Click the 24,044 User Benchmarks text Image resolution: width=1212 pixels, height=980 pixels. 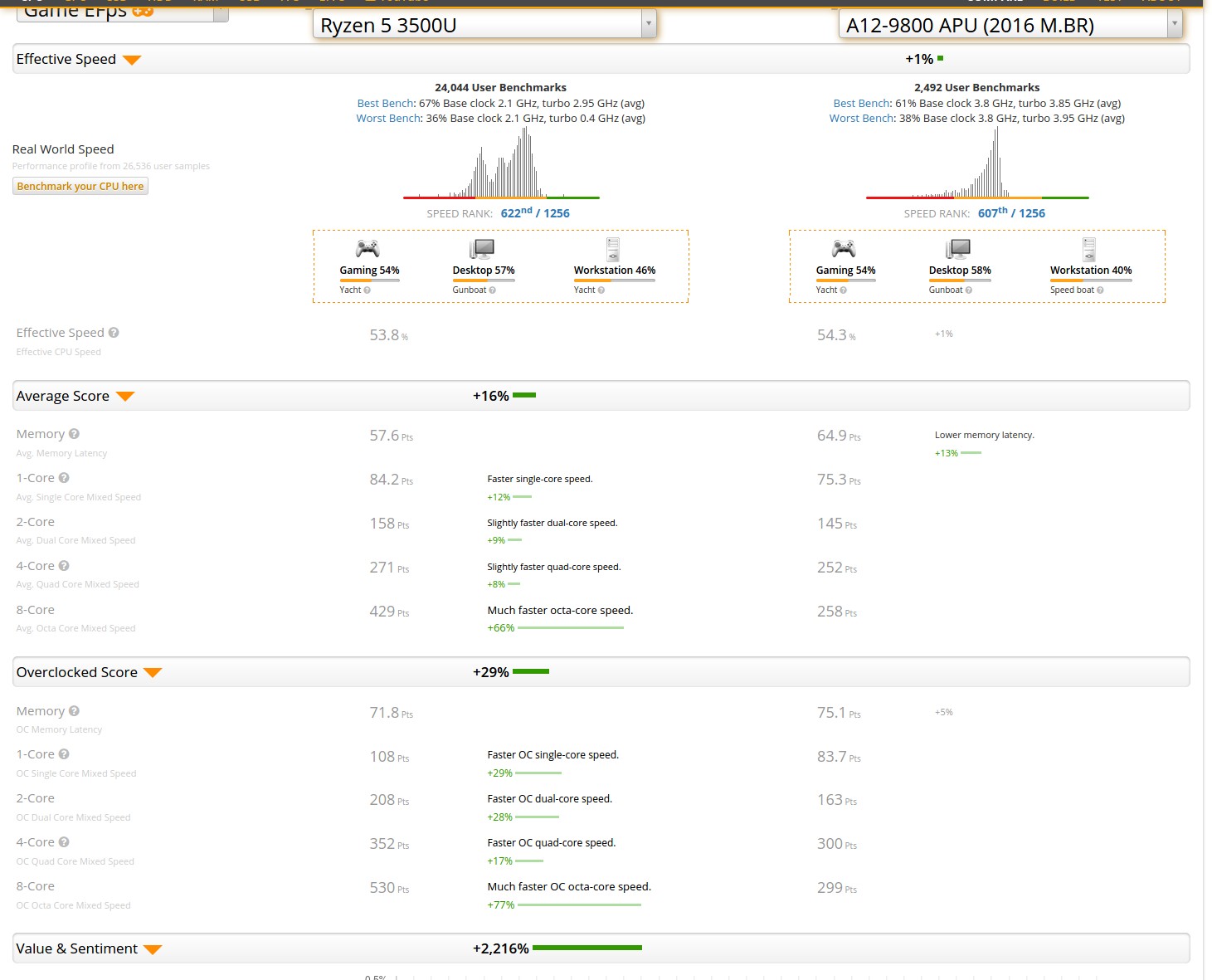coord(500,87)
